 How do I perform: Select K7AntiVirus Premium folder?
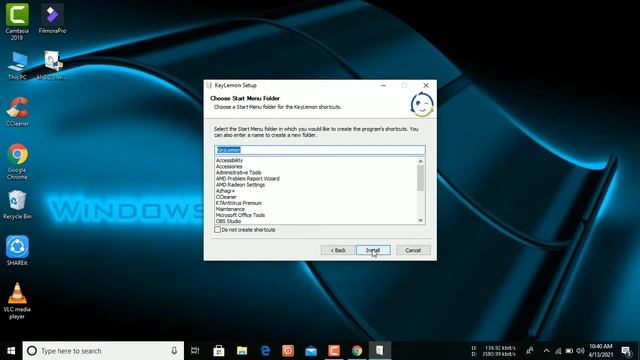239,203
